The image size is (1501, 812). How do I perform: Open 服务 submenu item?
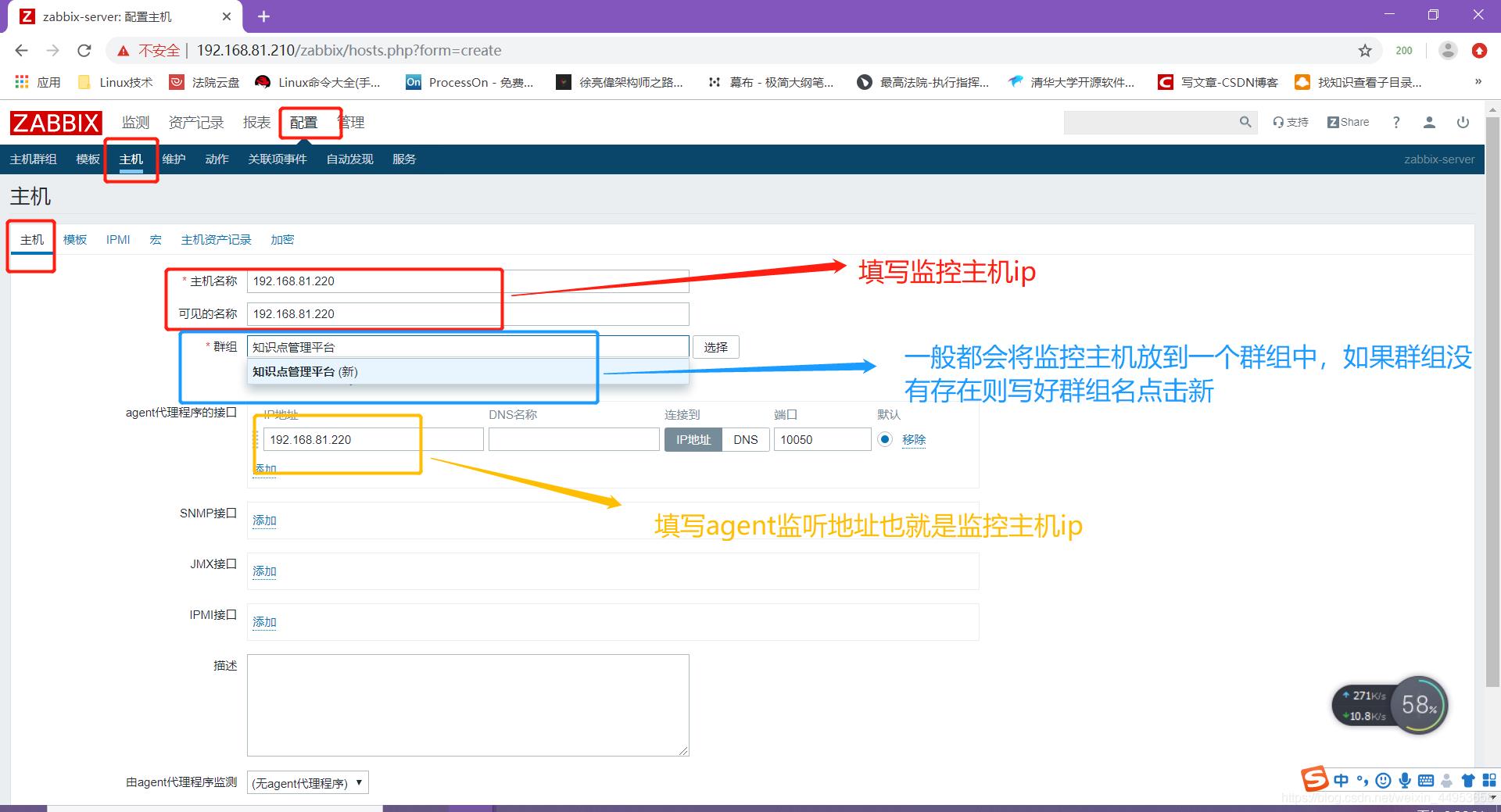point(404,159)
